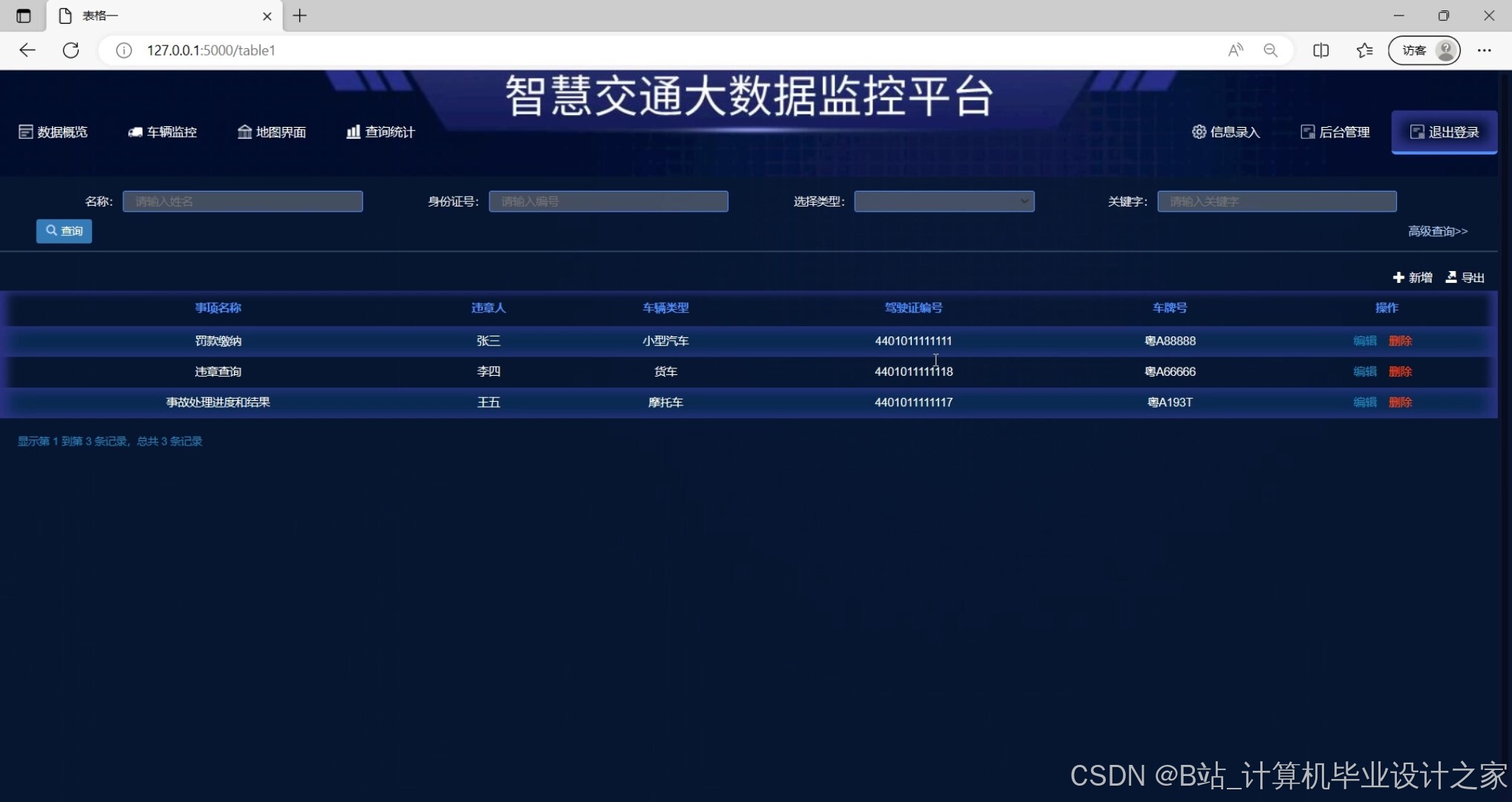Click the 查询 search button
The width and height of the screenshot is (1512, 802).
coord(64,231)
